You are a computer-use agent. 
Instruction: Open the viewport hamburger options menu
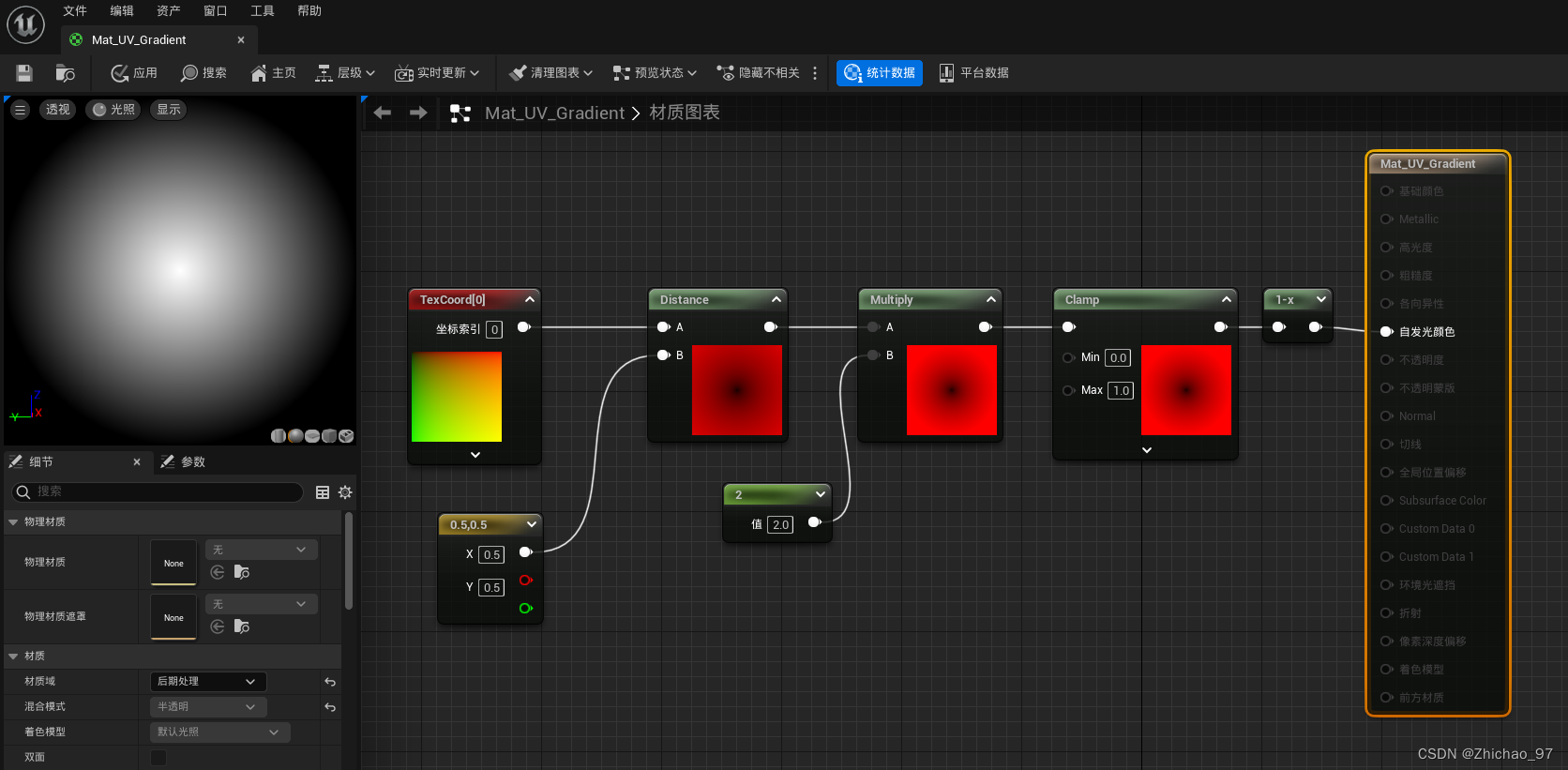(x=20, y=110)
